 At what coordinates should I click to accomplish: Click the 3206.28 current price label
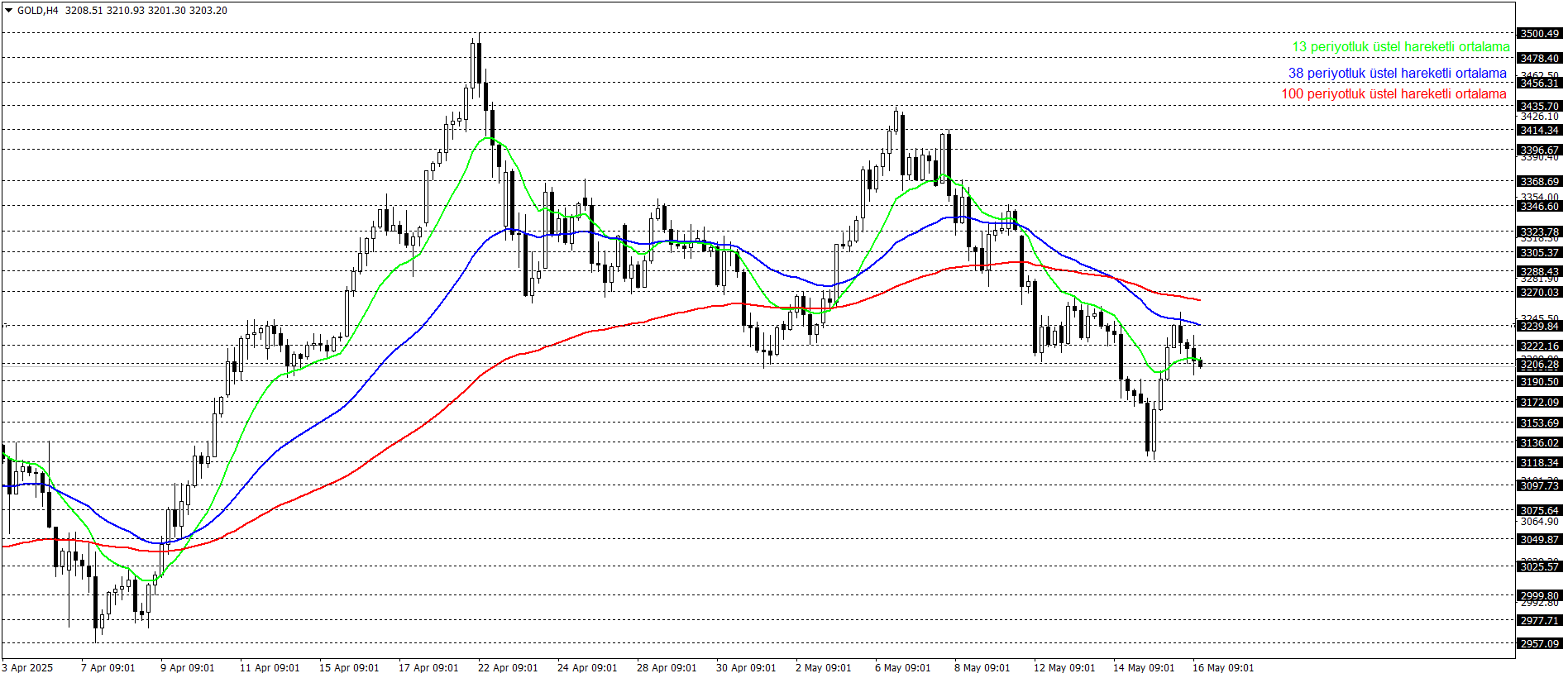click(1540, 365)
